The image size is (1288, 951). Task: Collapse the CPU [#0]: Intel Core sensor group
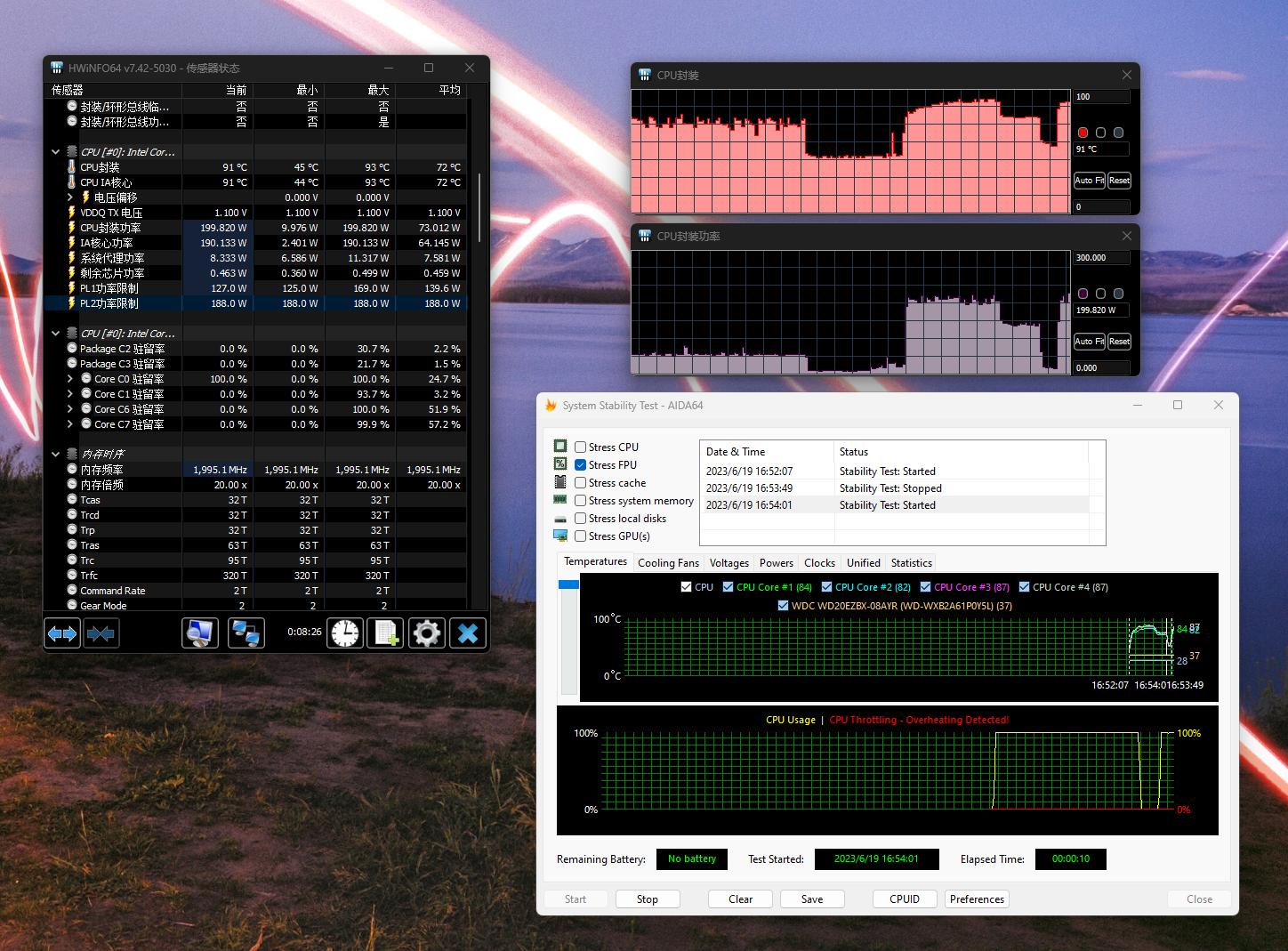[55, 151]
